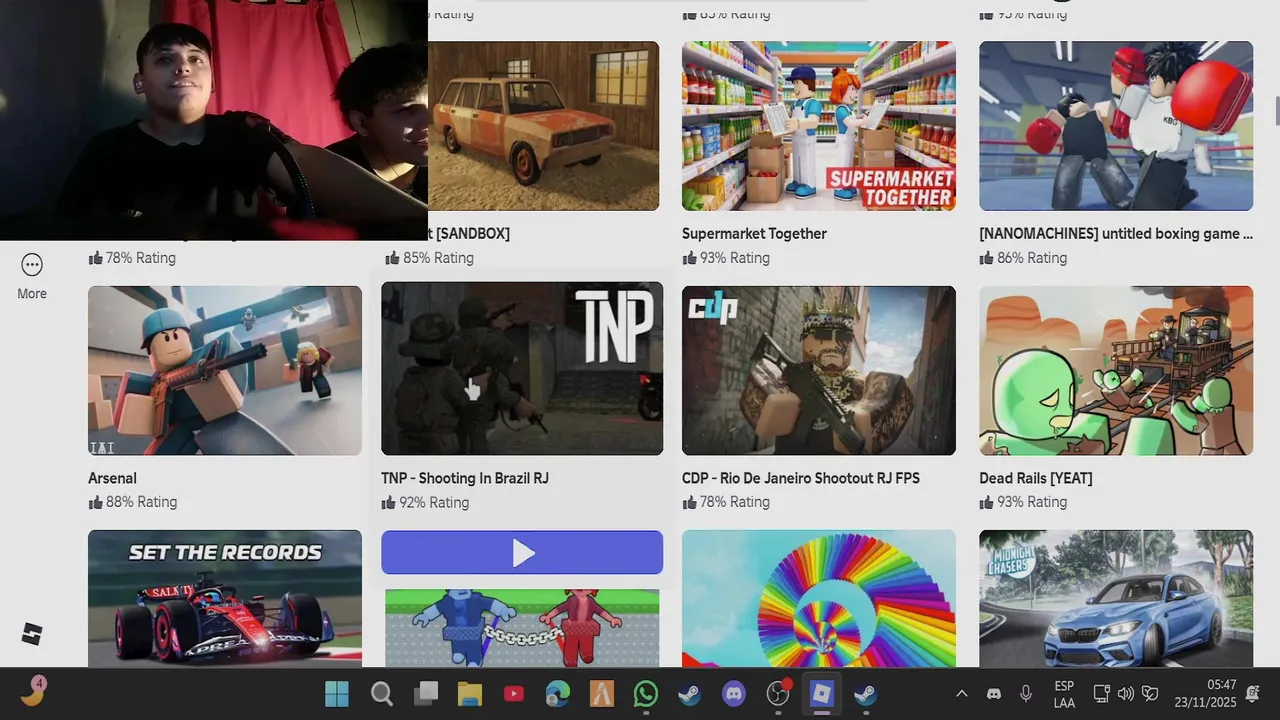1280x720 pixels.
Task: Open the orange car [SANDBOX] game thumbnail
Action: 544,126
